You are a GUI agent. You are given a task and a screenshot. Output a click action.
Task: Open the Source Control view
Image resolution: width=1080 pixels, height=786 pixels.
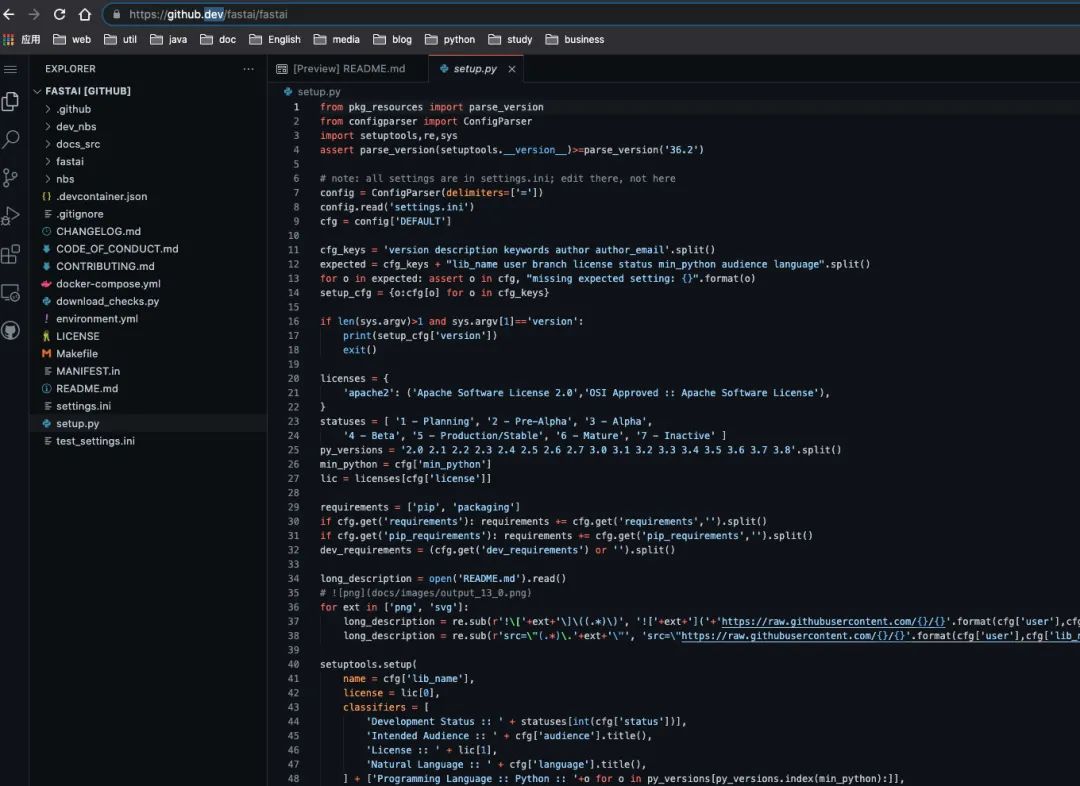(11, 178)
